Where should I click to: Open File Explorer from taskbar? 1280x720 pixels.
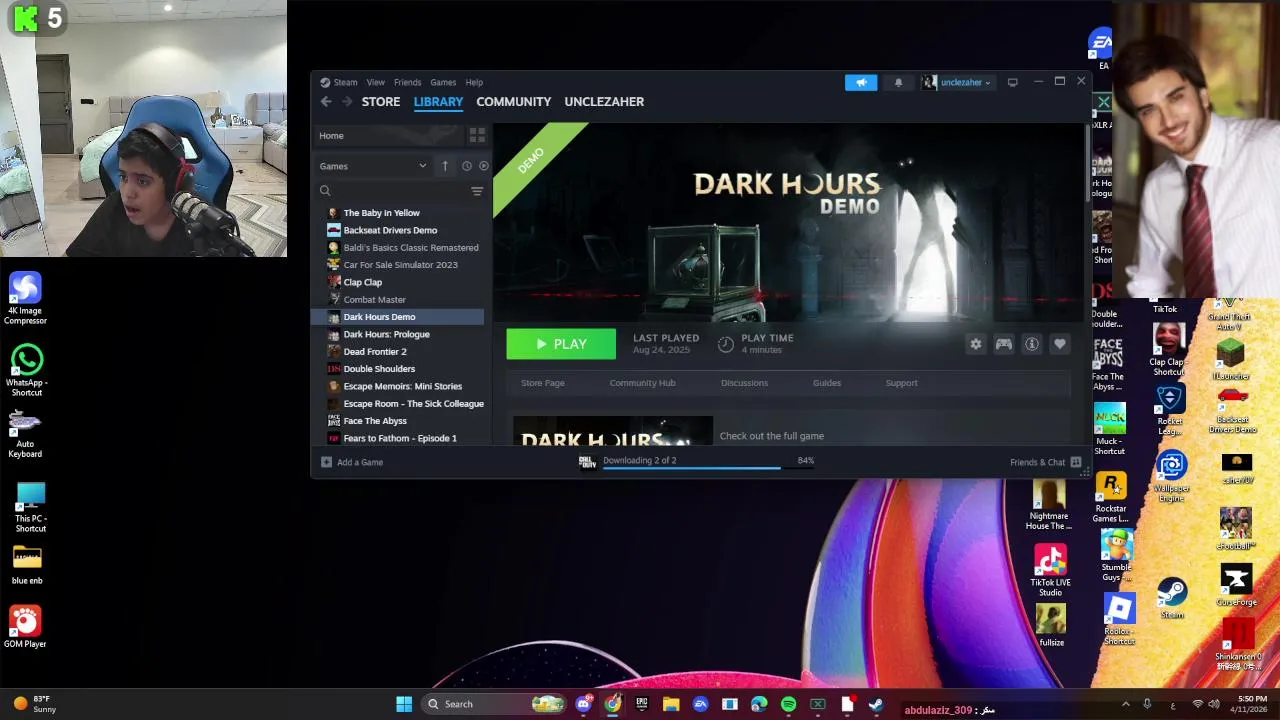[671, 704]
